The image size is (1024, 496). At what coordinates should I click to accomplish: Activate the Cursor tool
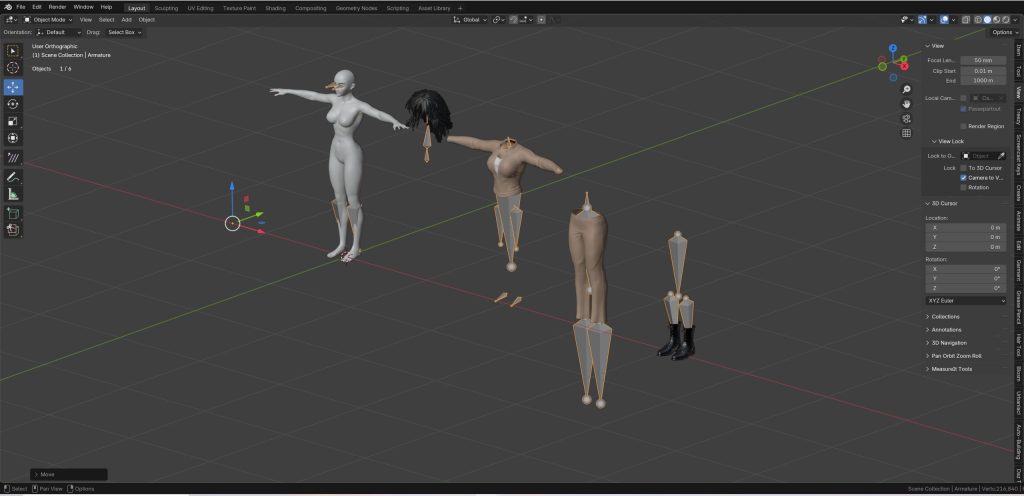pos(13,68)
